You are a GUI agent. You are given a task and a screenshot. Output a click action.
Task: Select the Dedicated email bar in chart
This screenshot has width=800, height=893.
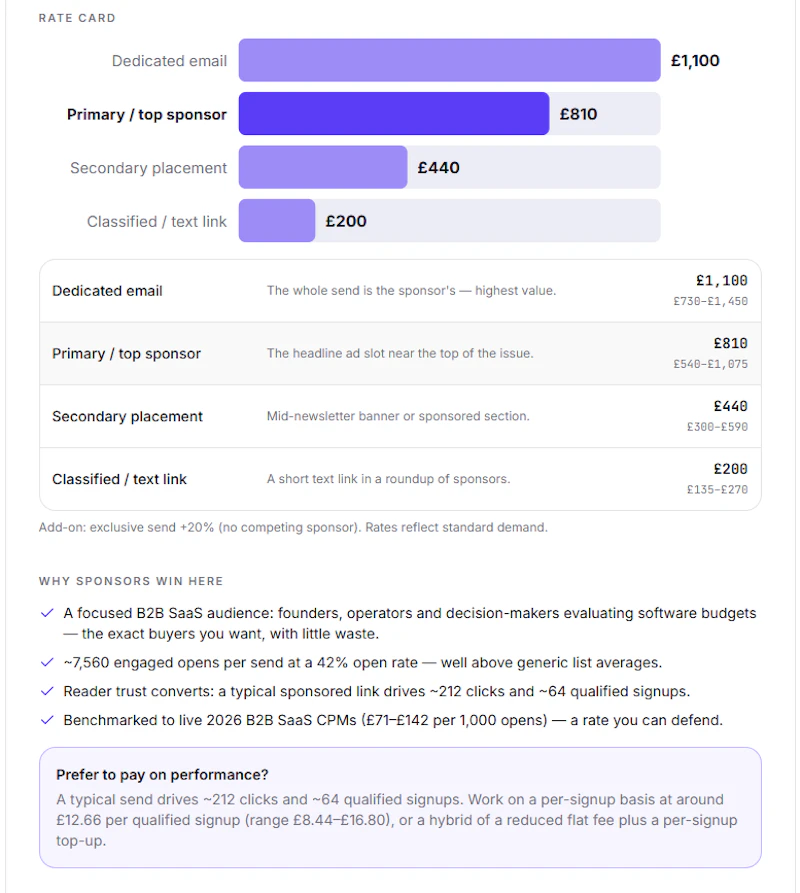pos(449,60)
